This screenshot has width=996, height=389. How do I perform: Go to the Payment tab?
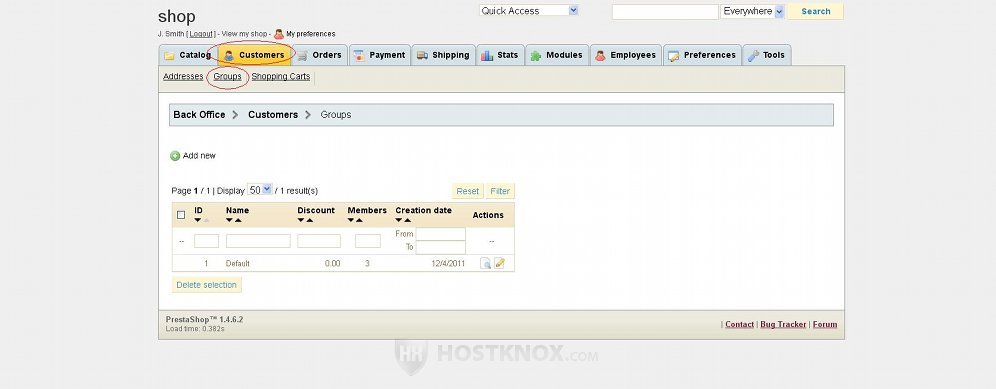[x=380, y=55]
